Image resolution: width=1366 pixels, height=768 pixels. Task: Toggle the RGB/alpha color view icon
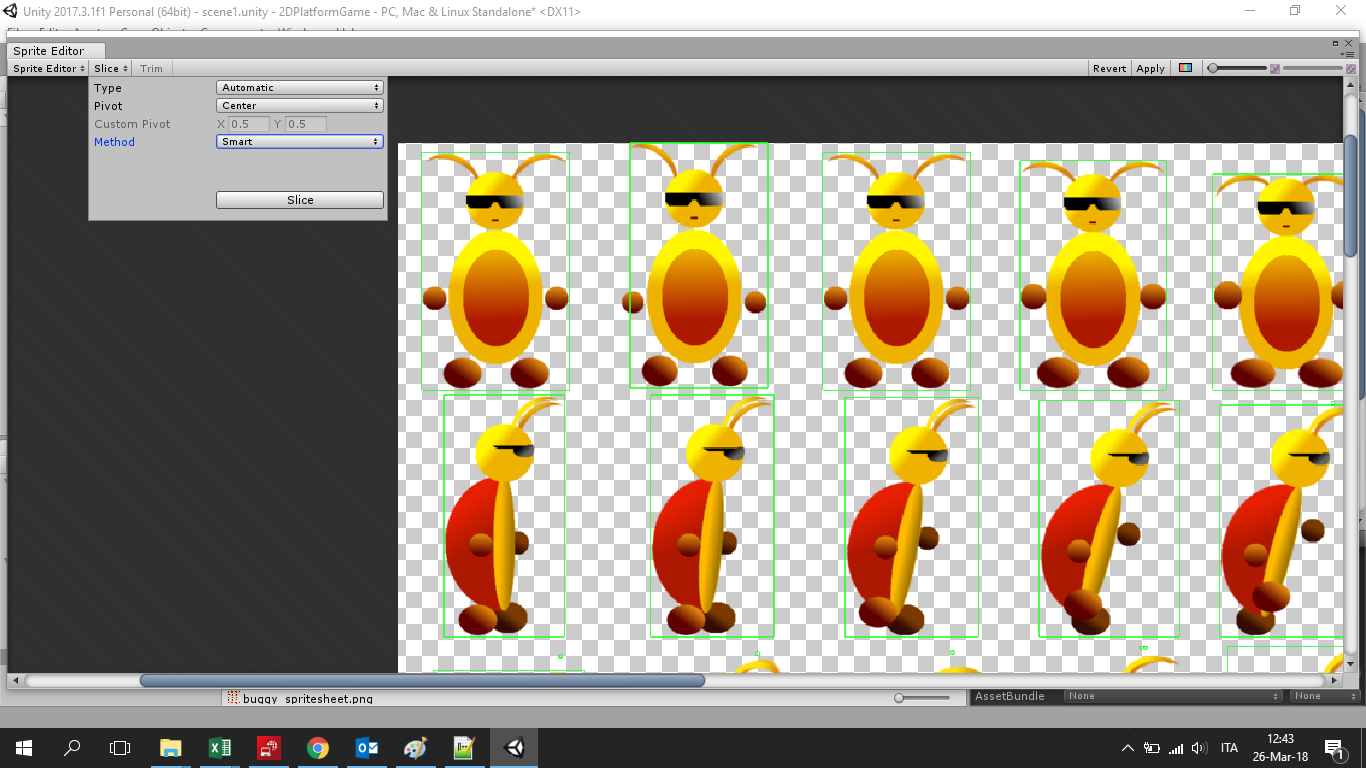[1185, 68]
